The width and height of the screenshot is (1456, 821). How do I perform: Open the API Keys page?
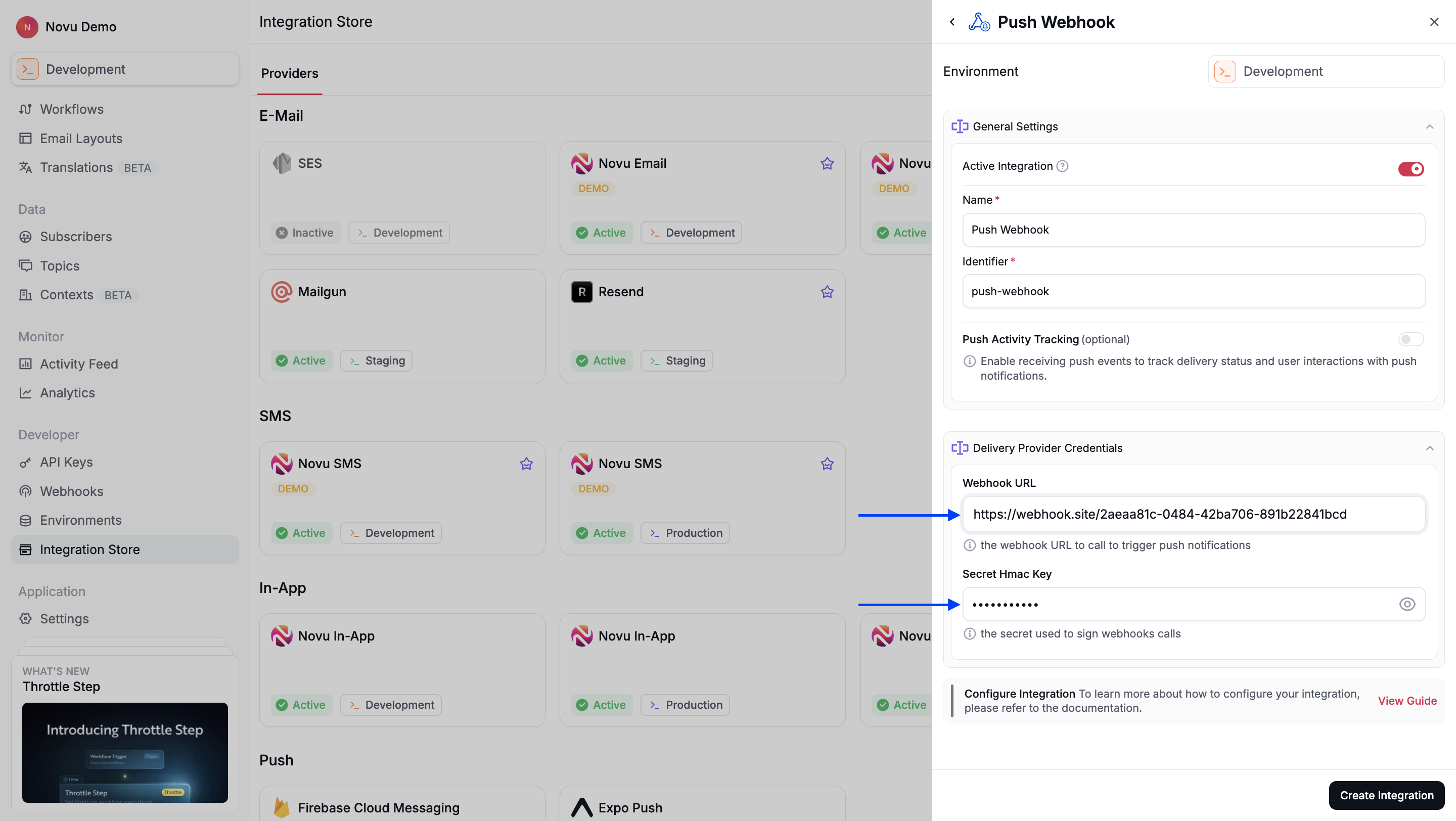tap(66, 462)
